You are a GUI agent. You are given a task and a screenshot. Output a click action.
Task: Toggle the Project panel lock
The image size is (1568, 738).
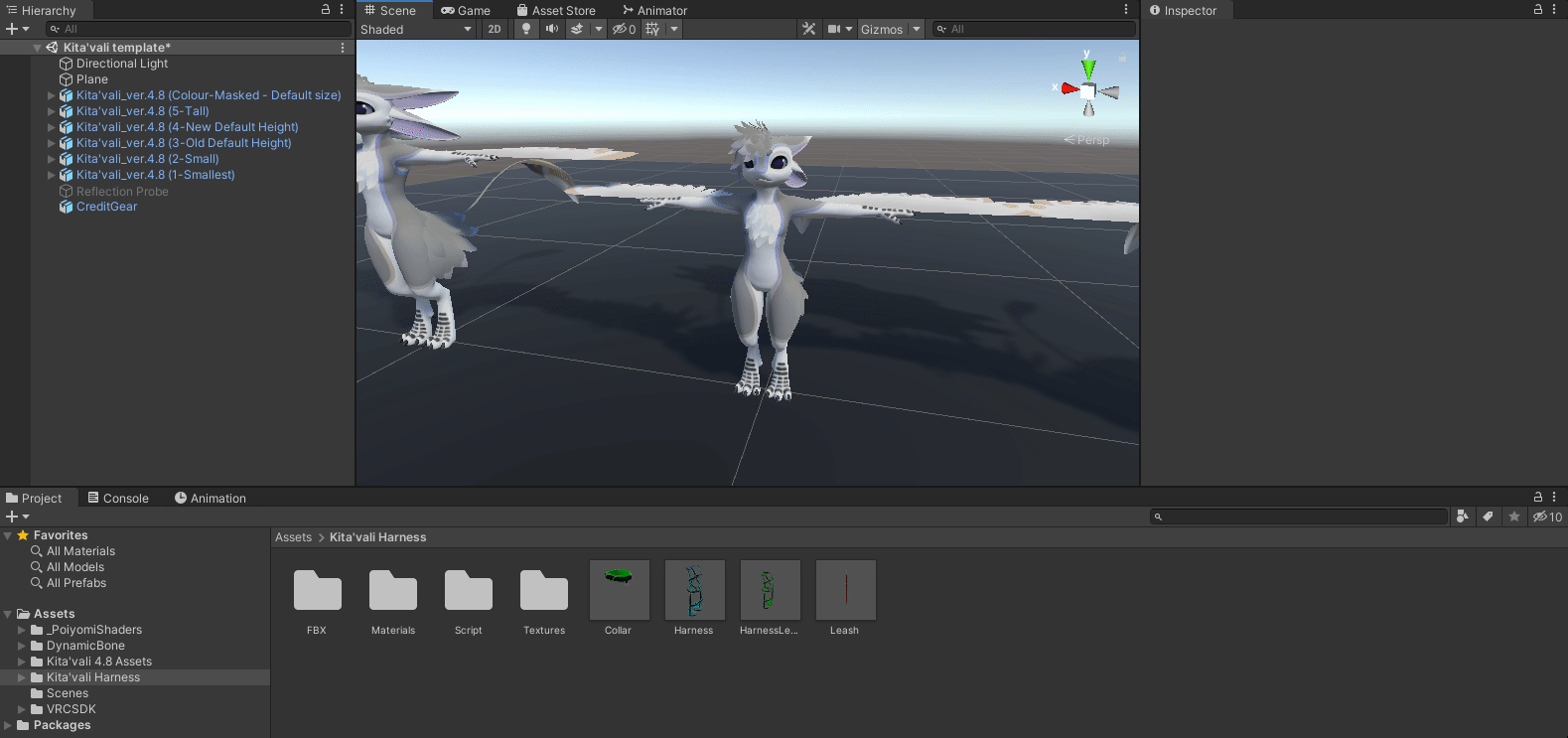click(x=1538, y=497)
